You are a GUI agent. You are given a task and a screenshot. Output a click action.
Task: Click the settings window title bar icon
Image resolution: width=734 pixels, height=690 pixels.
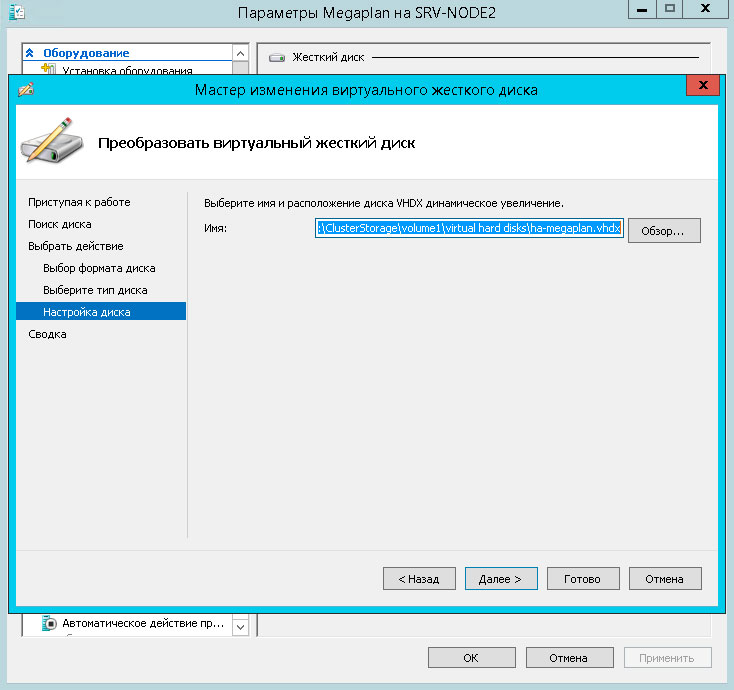(x=17, y=11)
